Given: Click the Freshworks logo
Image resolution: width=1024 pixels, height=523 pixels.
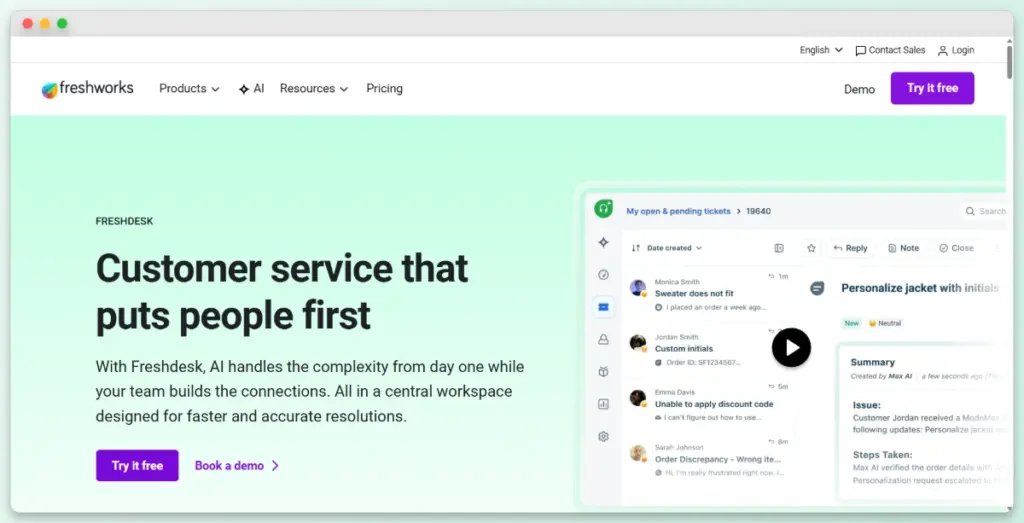Looking at the screenshot, I should (87, 89).
